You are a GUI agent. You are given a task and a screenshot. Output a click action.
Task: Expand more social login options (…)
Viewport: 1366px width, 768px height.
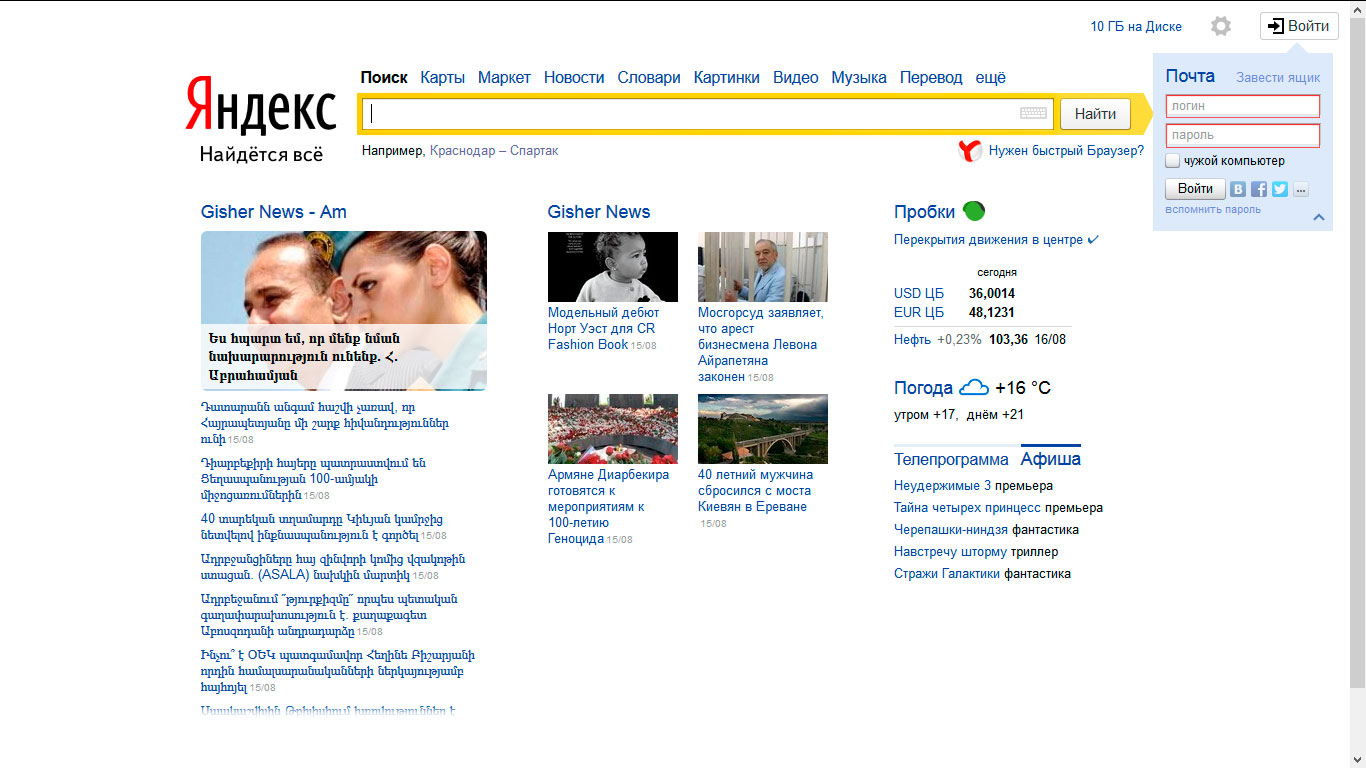click(x=1300, y=189)
